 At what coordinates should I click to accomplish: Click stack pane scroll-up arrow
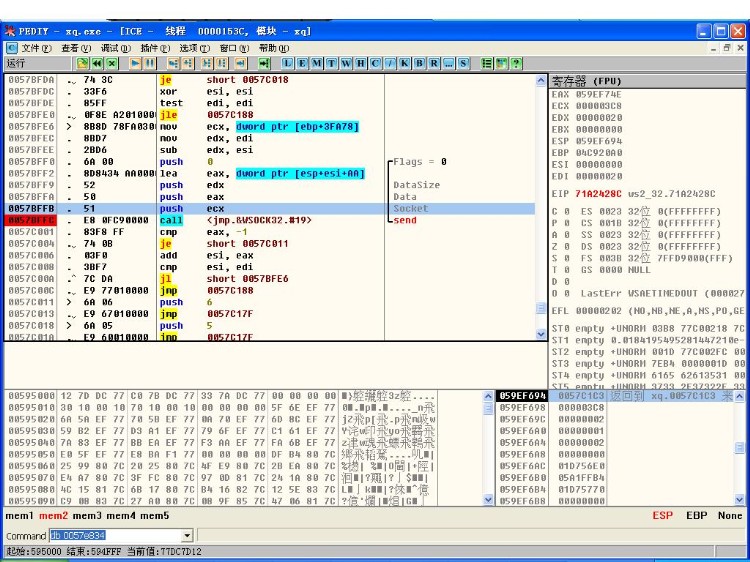(x=739, y=396)
